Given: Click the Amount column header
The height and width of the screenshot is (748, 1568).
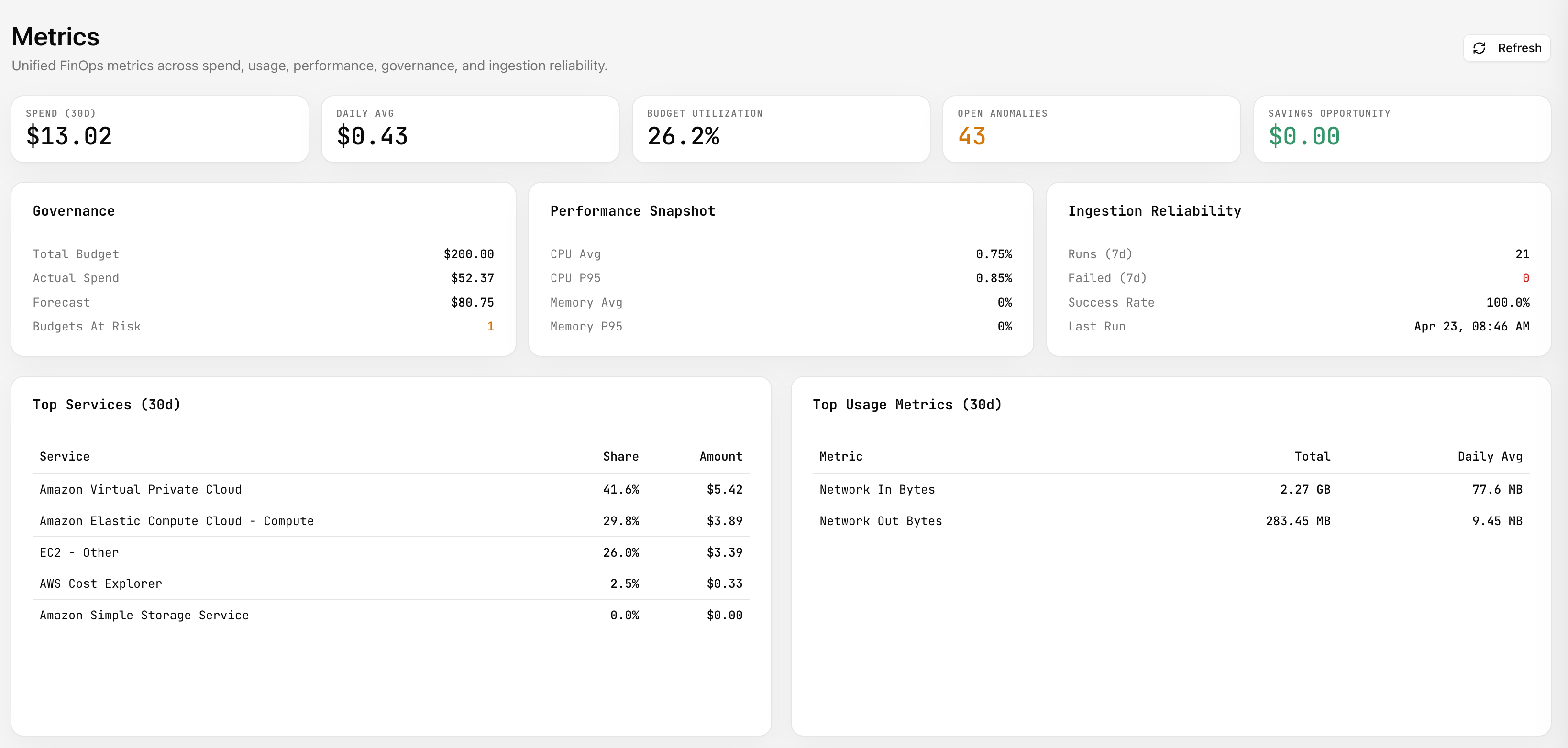Looking at the screenshot, I should click(720, 456).
